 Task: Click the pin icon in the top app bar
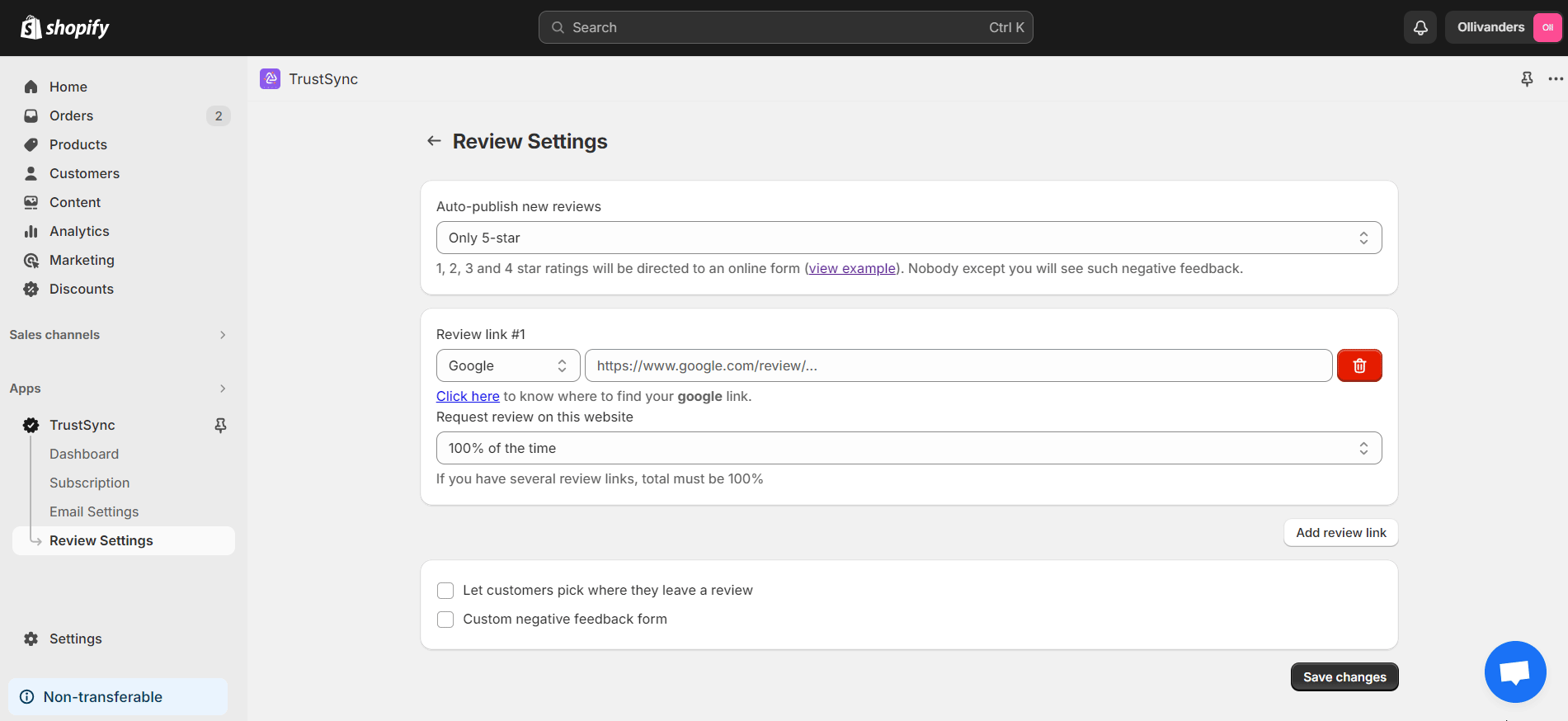tap(1527, 79)
